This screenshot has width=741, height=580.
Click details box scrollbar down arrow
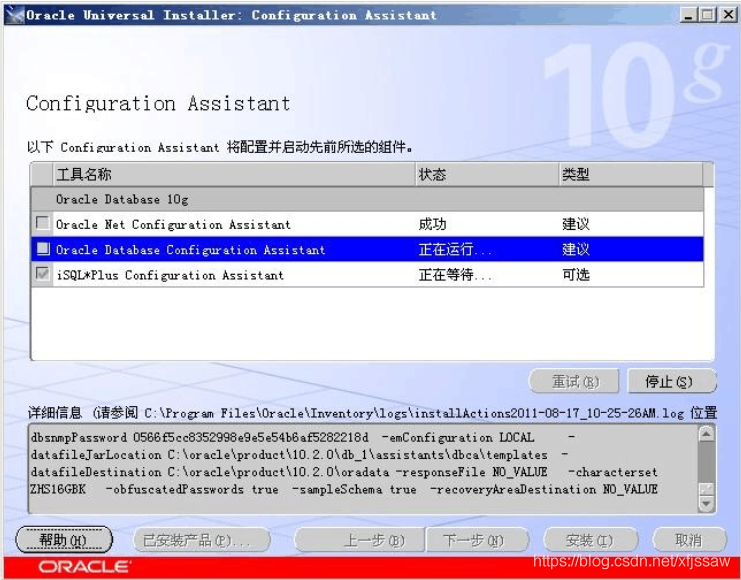tap(706, 503)
